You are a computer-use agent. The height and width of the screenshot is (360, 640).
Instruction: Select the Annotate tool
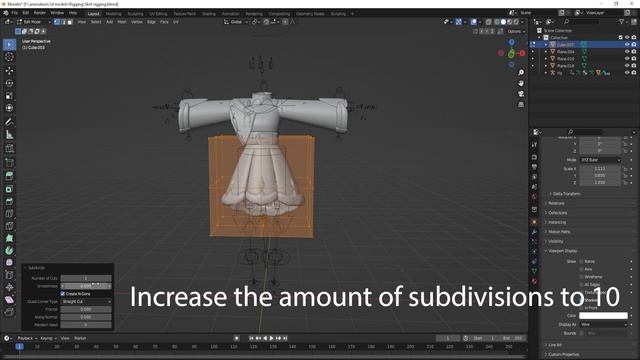click(9, 122)
